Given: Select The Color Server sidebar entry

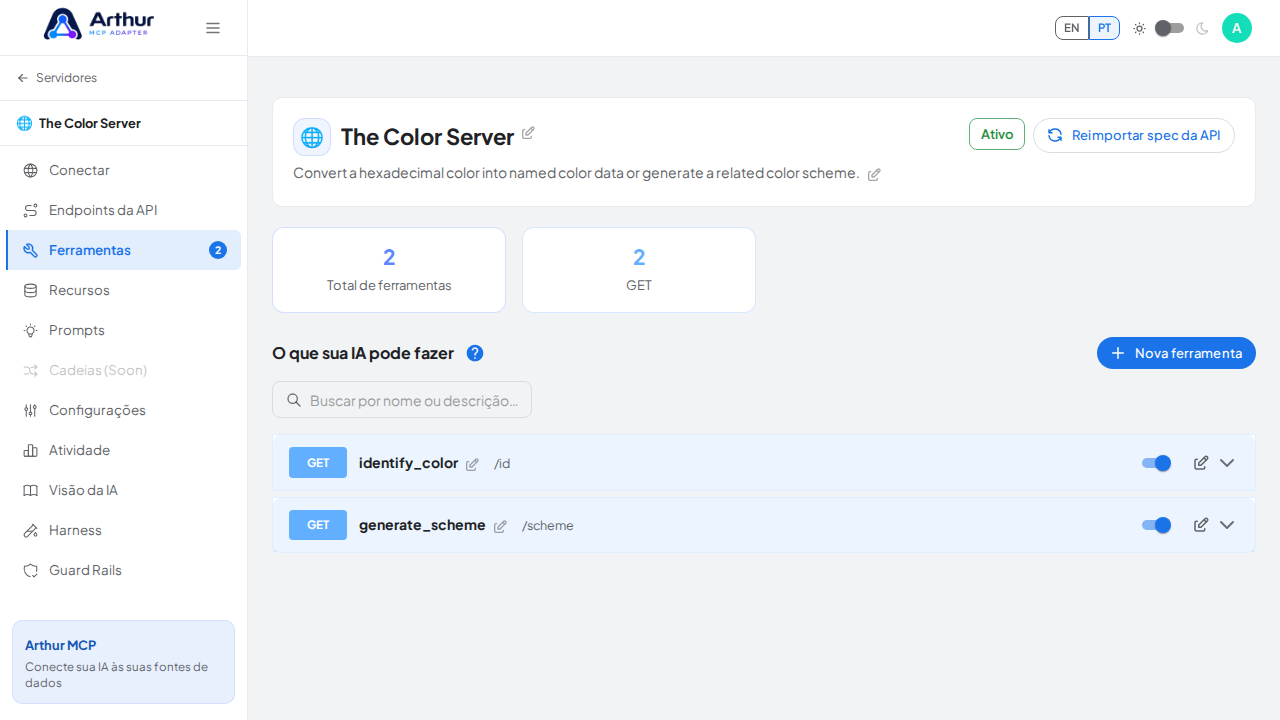Looking at the screenshot, I should click(x=123, y=123).
